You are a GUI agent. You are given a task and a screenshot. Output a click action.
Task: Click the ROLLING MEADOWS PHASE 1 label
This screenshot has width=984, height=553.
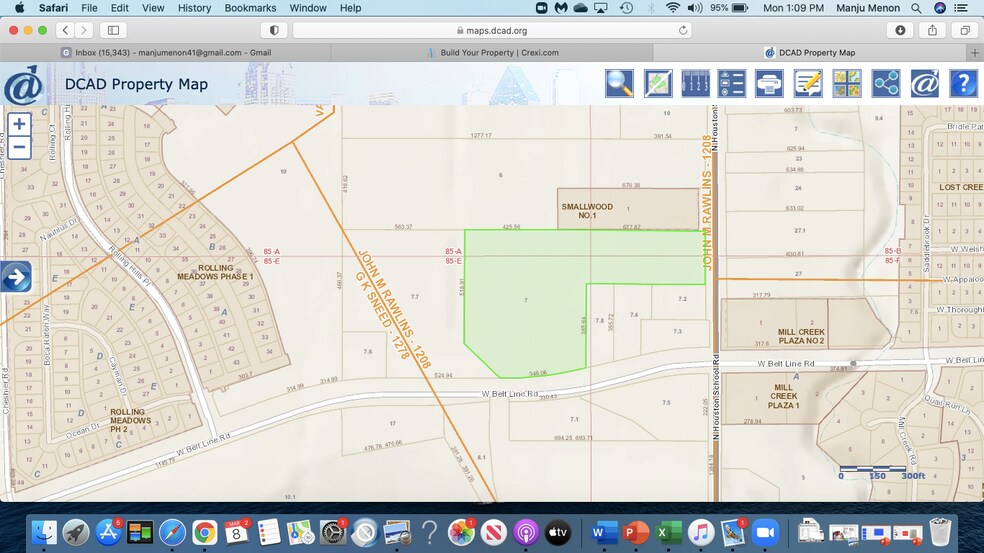click(x=215, y=272)
